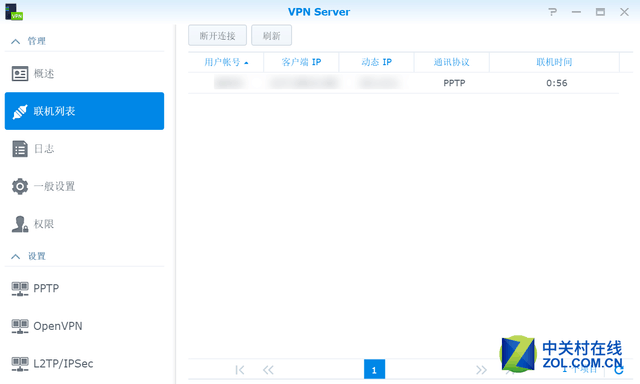Click the network icon beside PPTP
Screen dimensions: 640x384
point(20,289)
